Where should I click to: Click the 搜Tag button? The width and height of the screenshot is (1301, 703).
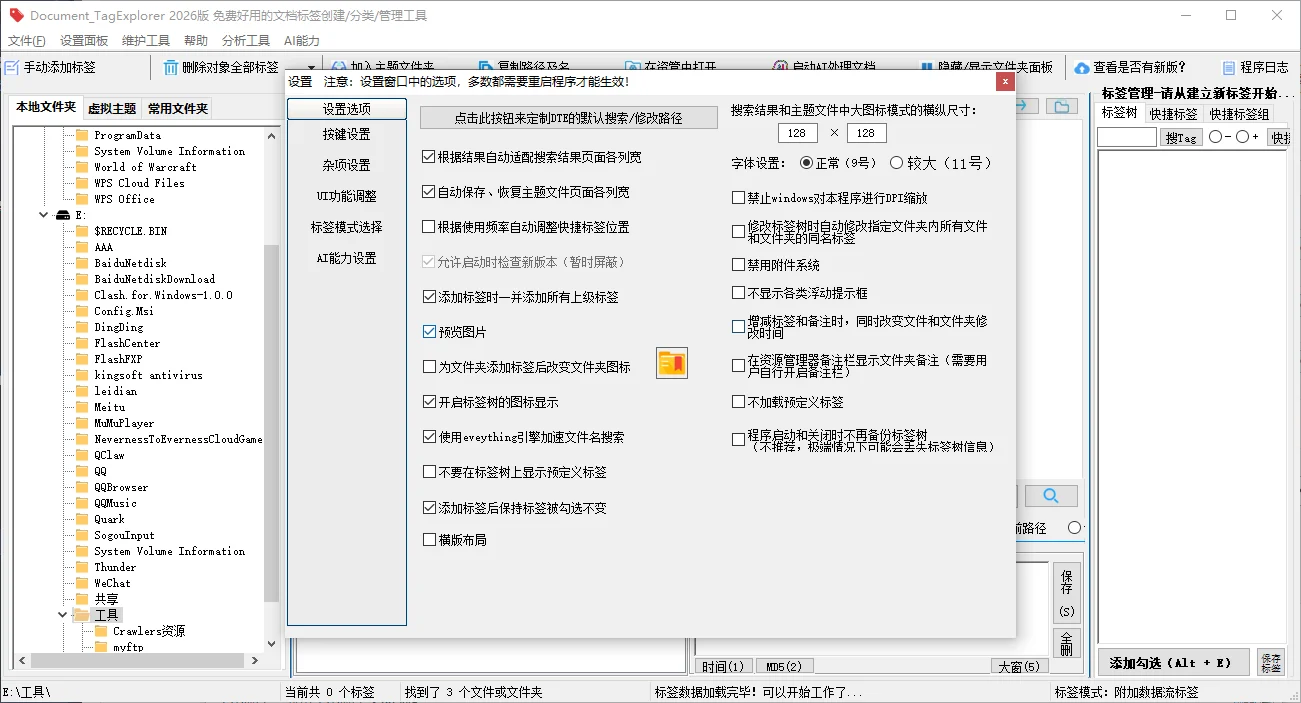[1182, 138]
